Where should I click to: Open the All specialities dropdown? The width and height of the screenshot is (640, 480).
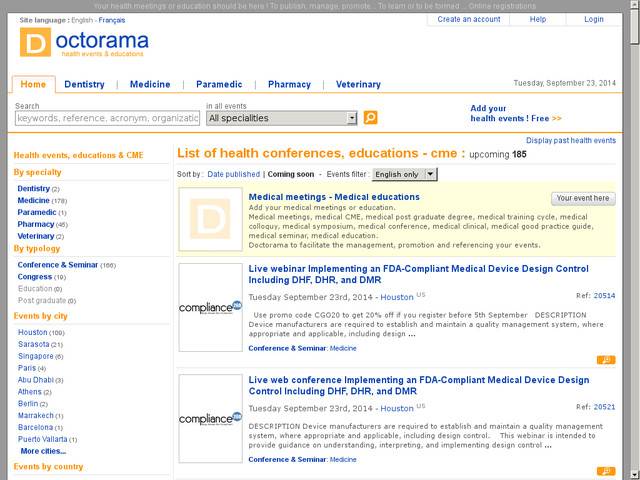pos(282,118)
